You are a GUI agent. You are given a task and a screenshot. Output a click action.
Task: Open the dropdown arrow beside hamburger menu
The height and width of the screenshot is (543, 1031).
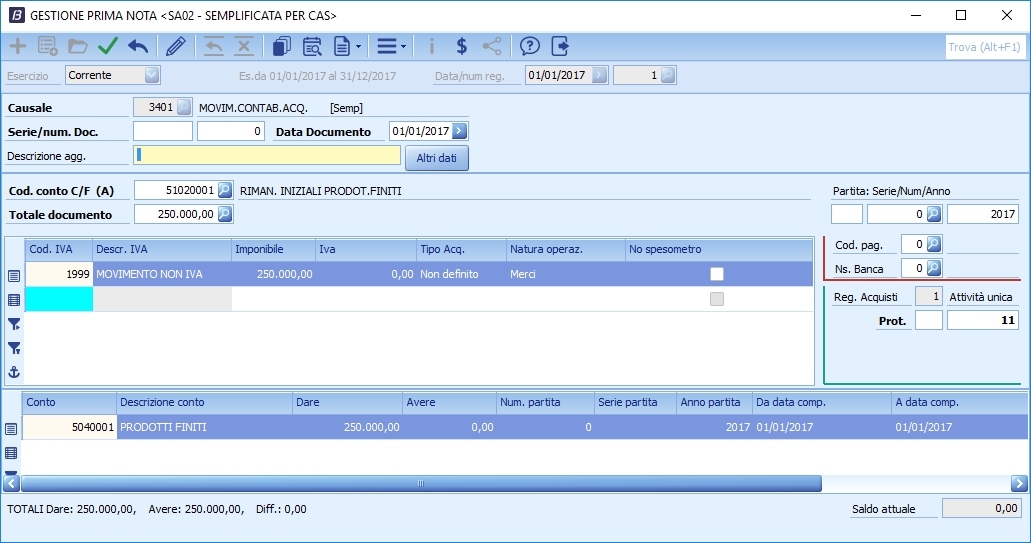pyautogui.click(x=403, y=47)
